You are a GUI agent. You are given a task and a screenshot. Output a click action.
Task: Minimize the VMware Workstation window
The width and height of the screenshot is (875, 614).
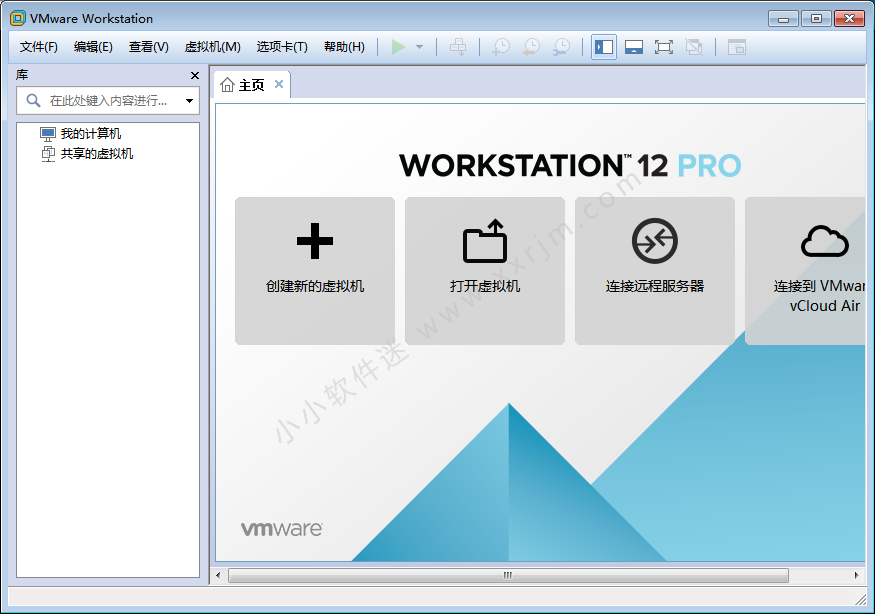click(783, 19)
